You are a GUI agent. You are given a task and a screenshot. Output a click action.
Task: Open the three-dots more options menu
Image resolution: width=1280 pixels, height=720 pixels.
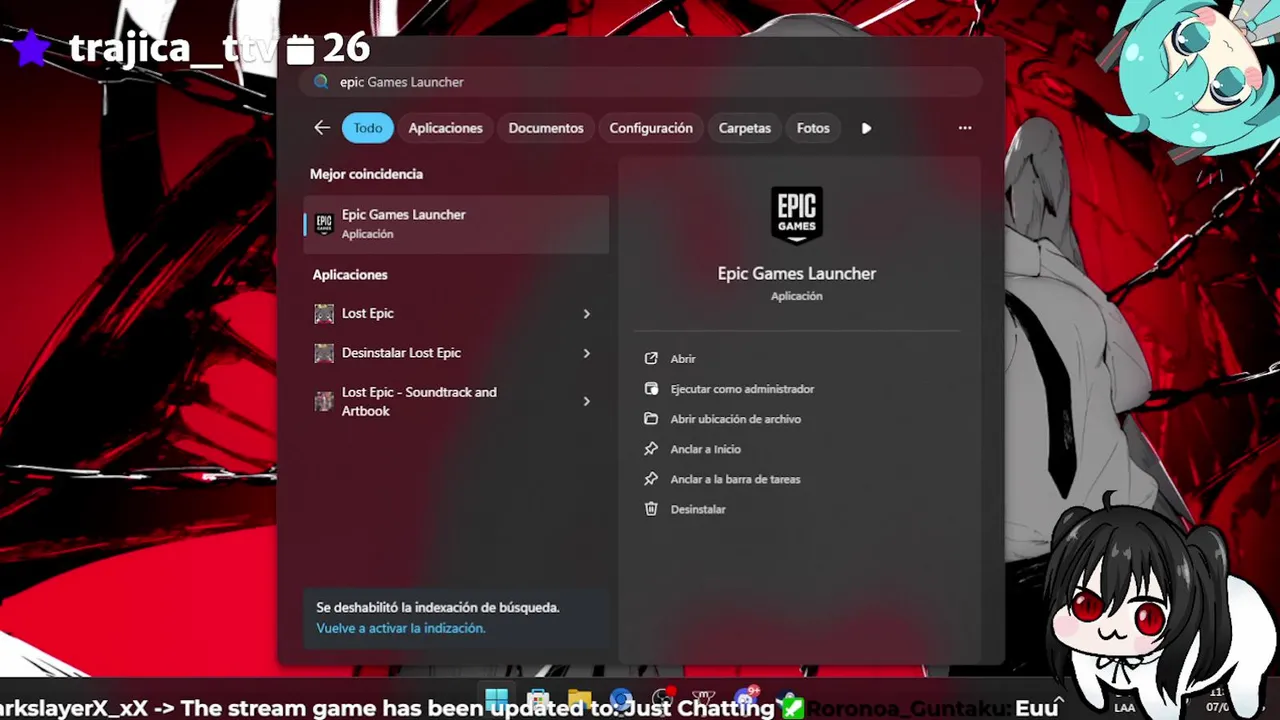tap(965, 128)
